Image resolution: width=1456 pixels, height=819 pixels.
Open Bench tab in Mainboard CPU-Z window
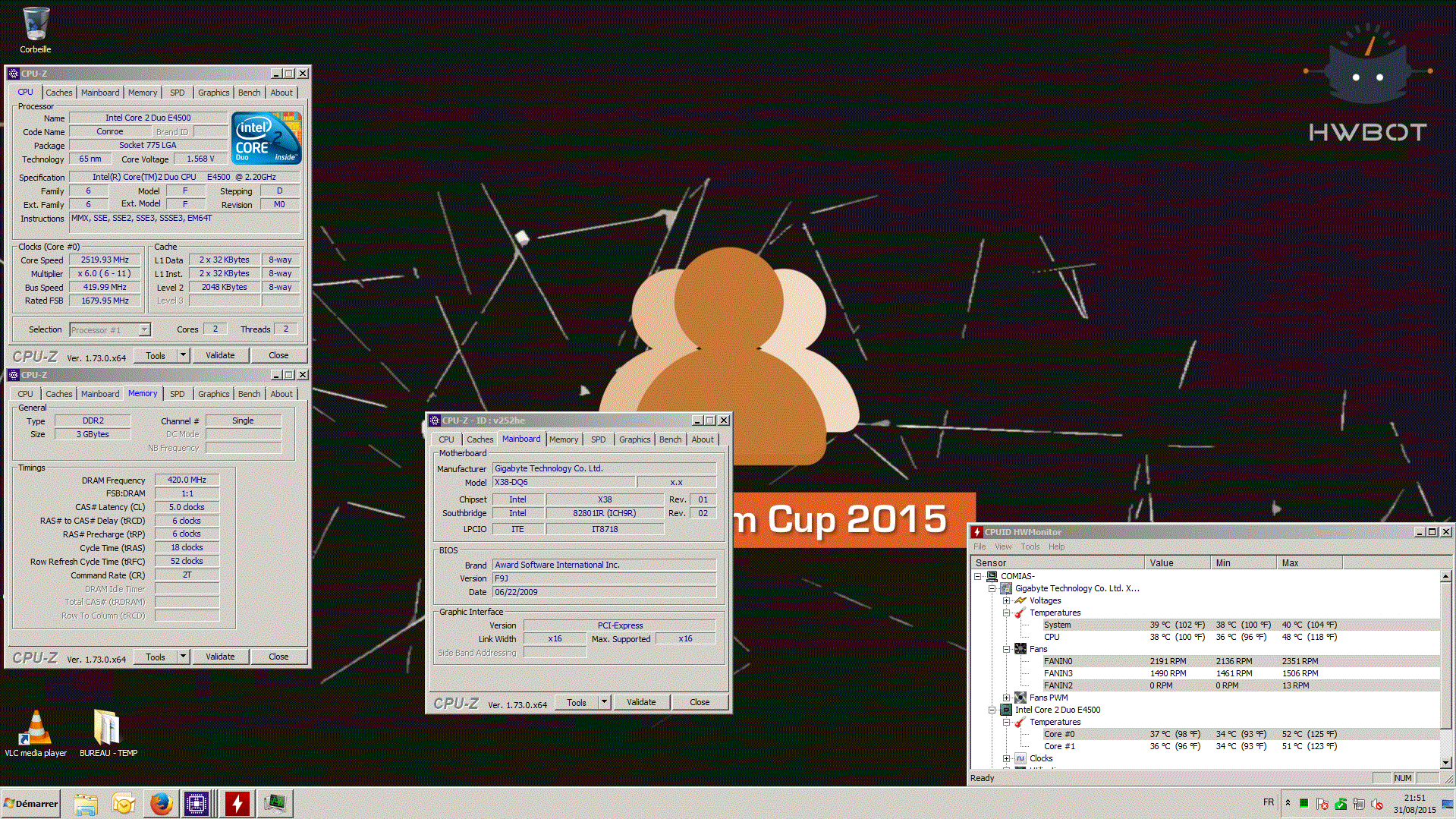pos(670,439)
